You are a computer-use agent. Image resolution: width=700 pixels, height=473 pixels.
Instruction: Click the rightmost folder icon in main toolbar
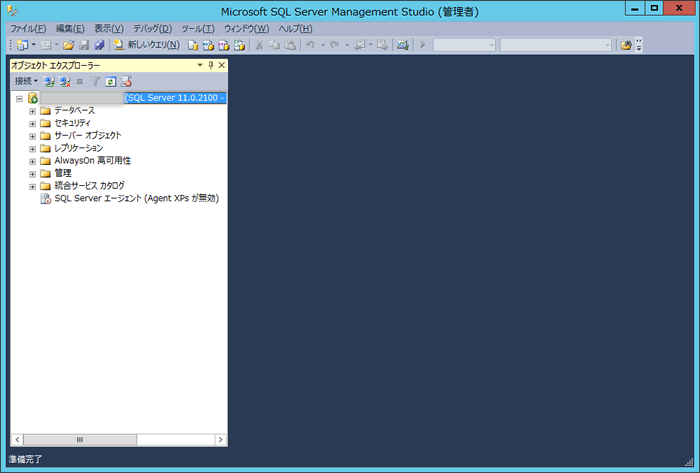pos(626,45)
